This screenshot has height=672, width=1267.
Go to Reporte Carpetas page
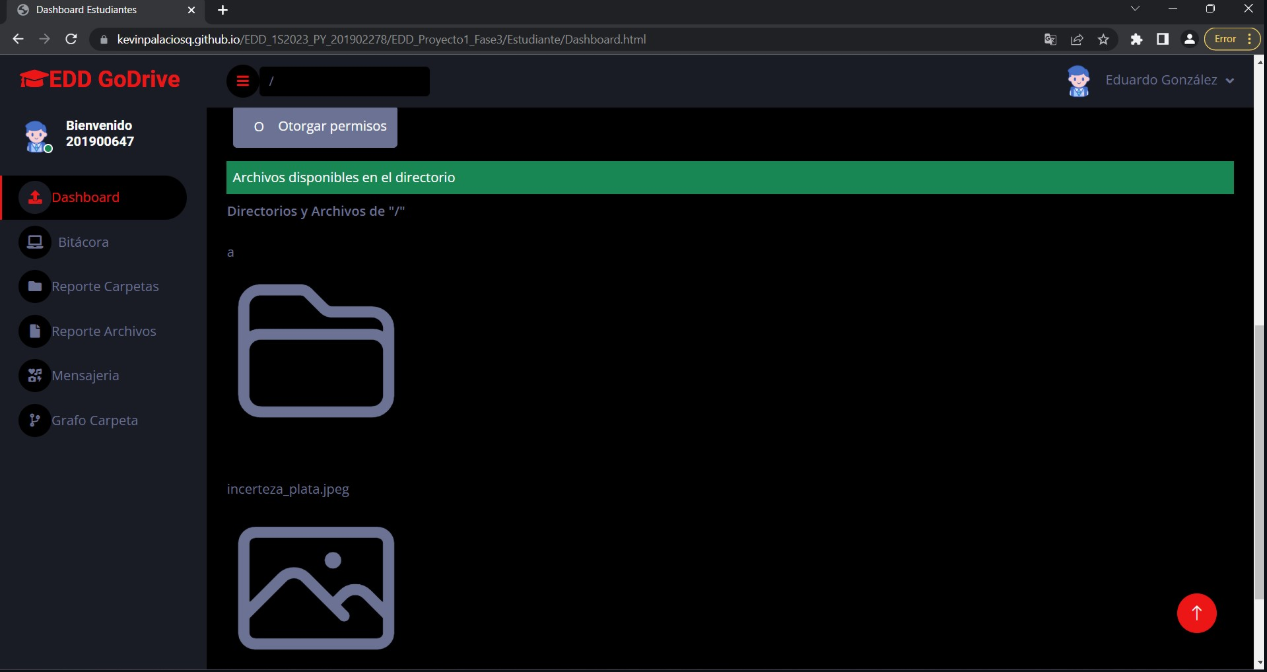104,287
